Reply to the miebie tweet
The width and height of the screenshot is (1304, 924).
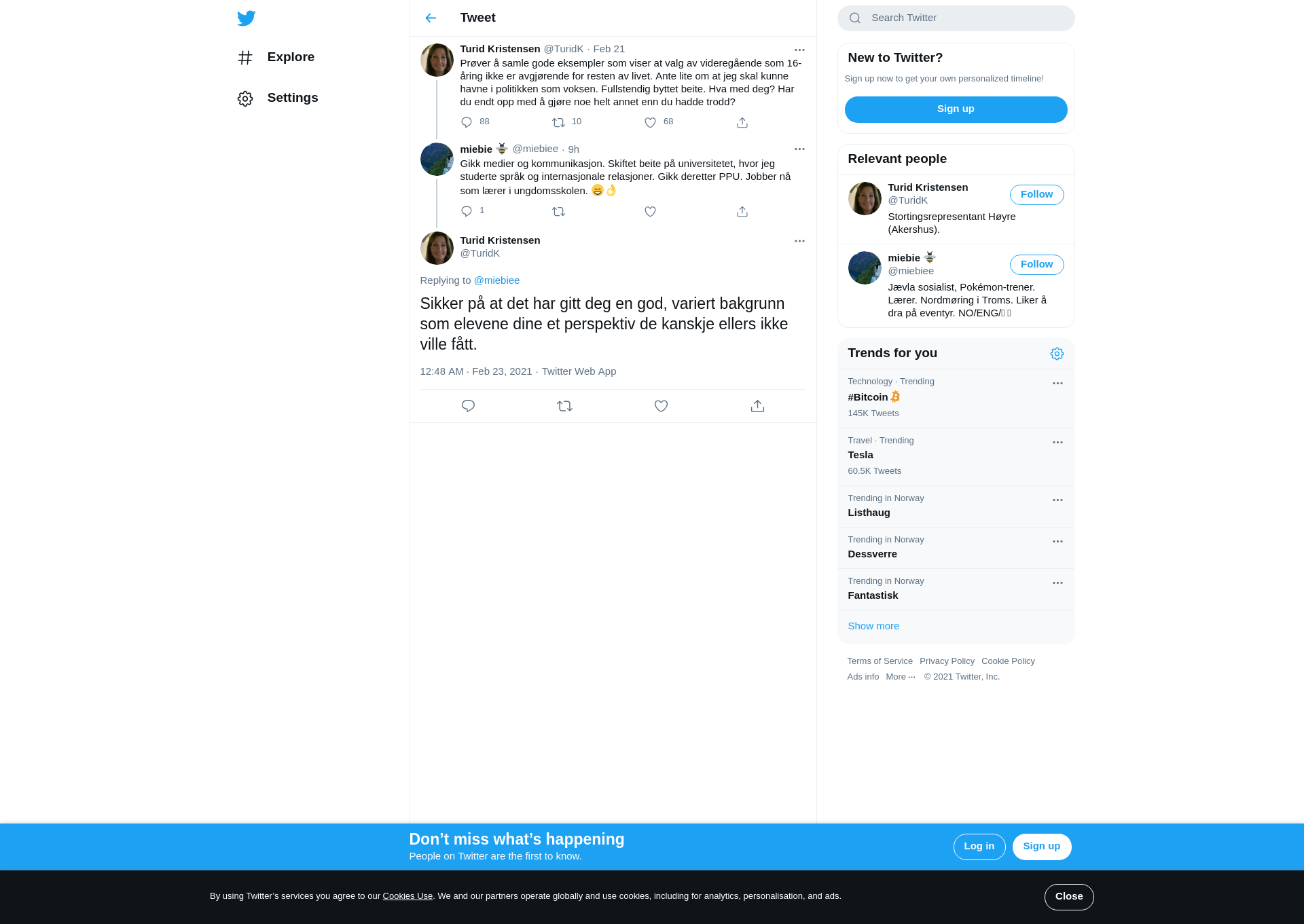[467, 211]
